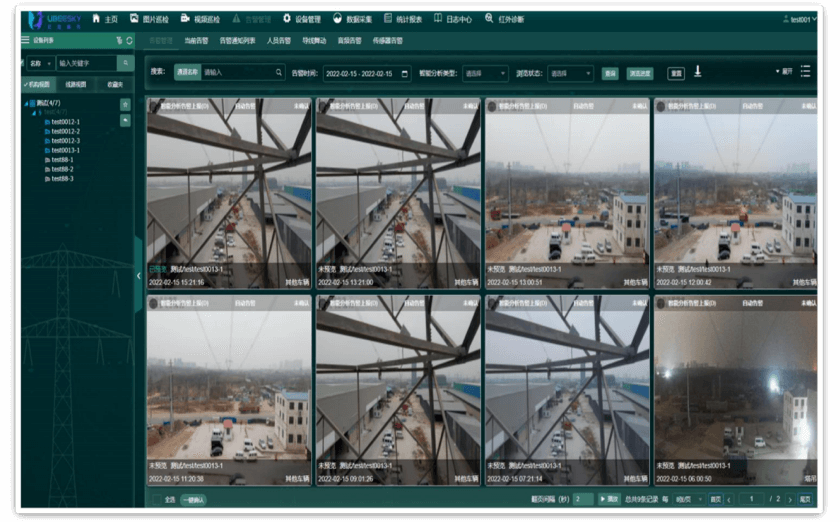Open the 红外诊断 infrared diagnosis icon
This screenshot has height=522, width=840.
coord(489,19)
